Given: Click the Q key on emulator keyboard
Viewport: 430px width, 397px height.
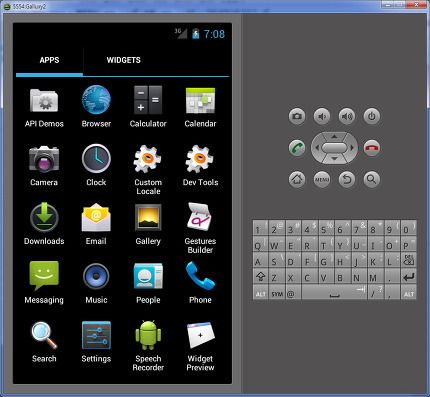Looking at the screenshot, I should [x=261, y=244].
